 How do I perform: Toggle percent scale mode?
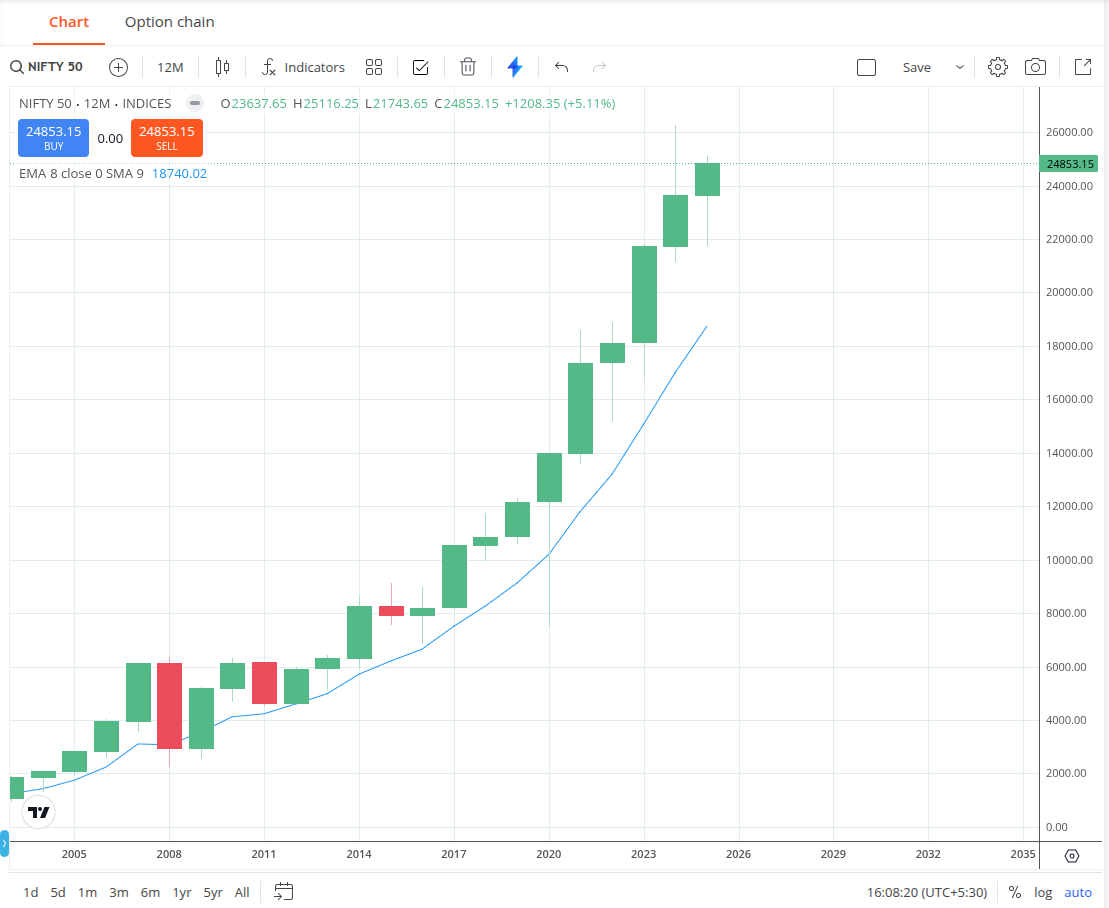click(1014, 892)
